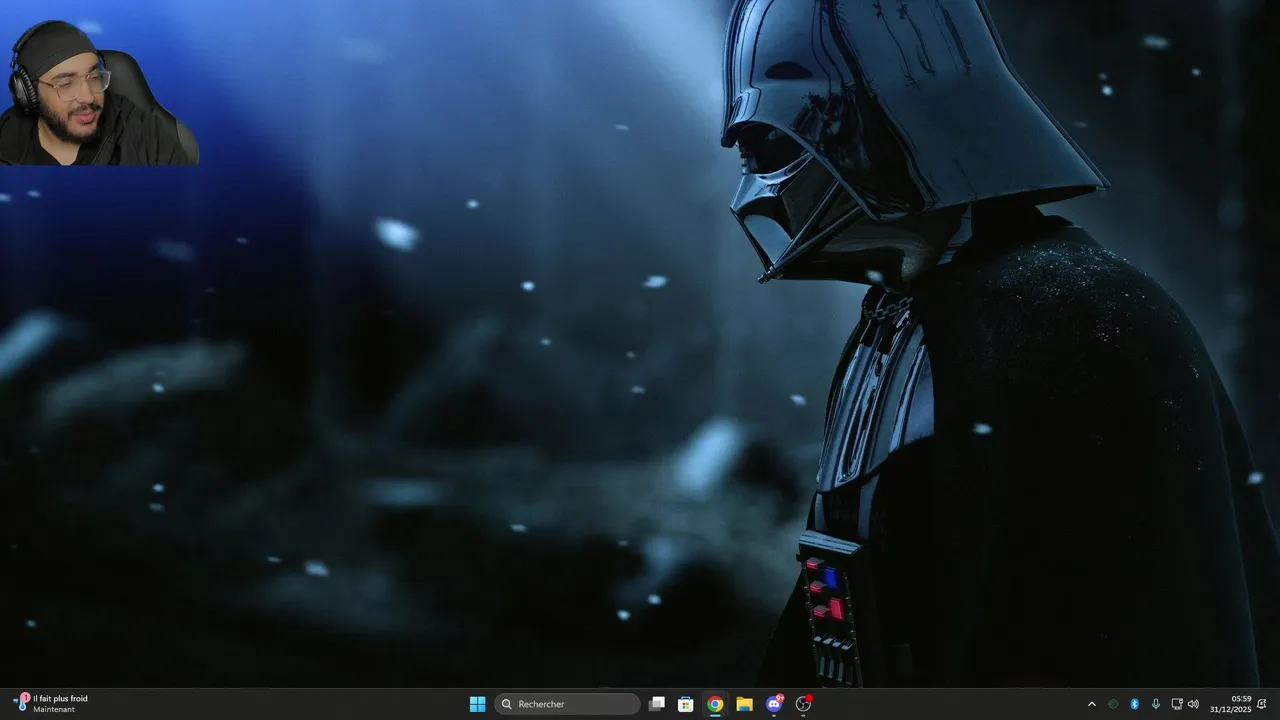The height and width of the screenshot is (720, 1280).
Task: Click the webcam overlay thumbnail
Action: point(99,92)
